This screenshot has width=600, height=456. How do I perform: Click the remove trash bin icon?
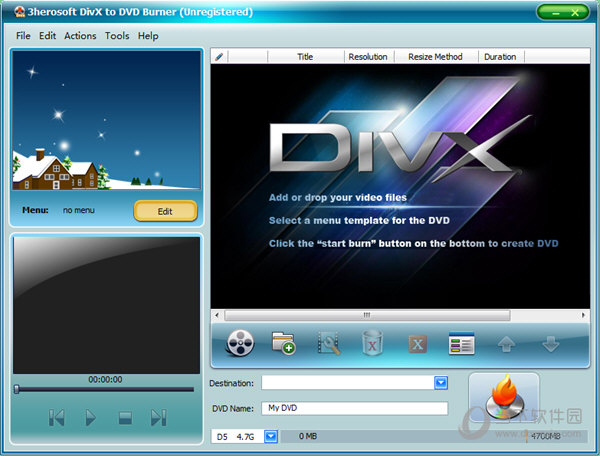[372, 343]
